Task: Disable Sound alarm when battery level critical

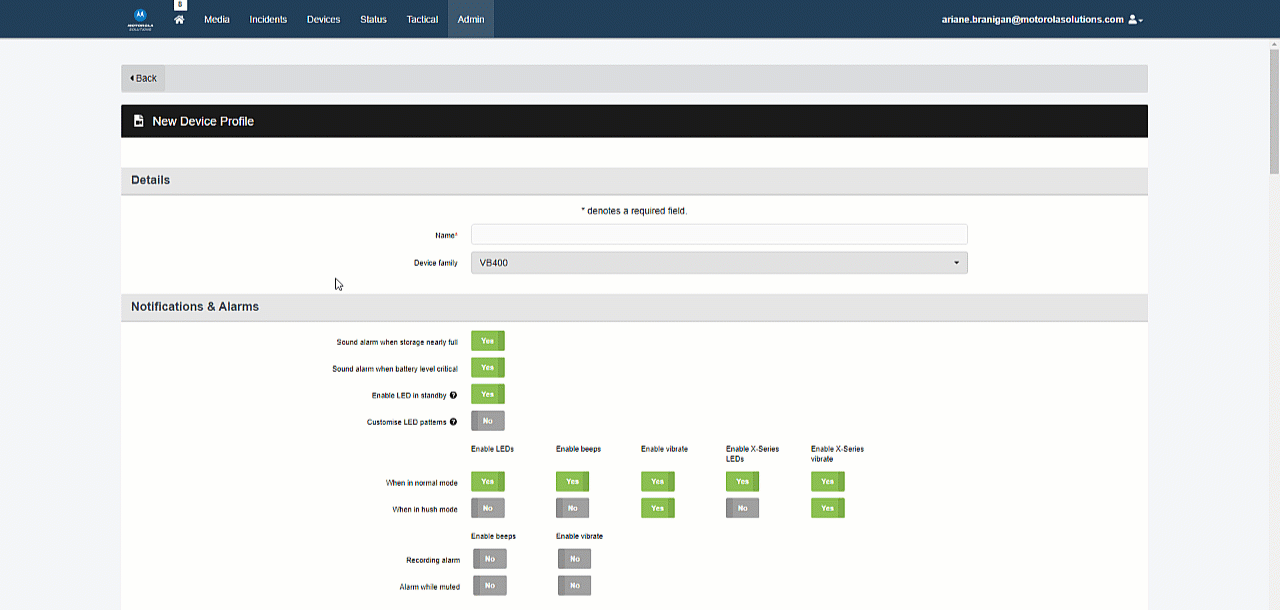Action: 488,368
